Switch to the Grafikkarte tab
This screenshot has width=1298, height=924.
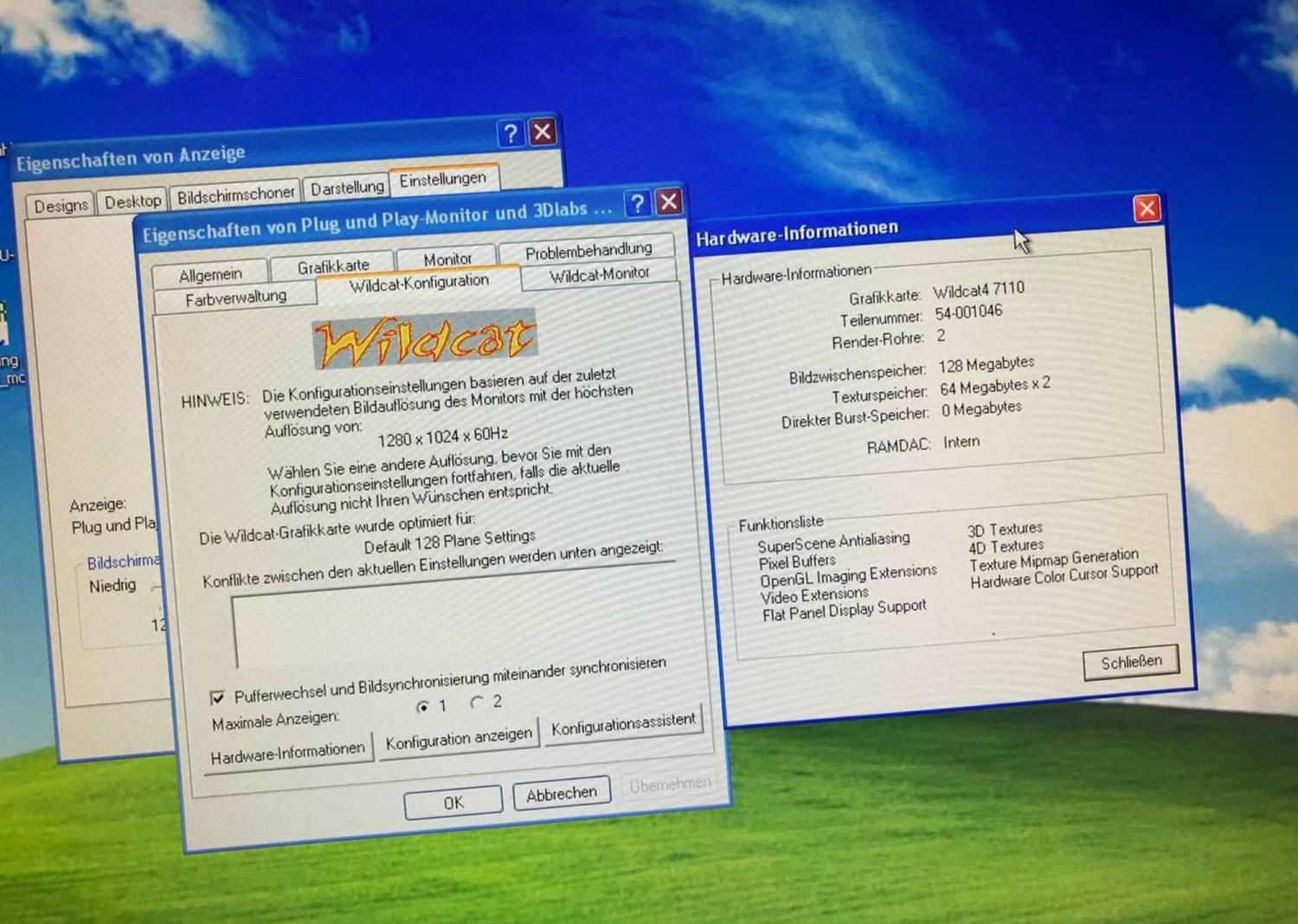point(333,266)
